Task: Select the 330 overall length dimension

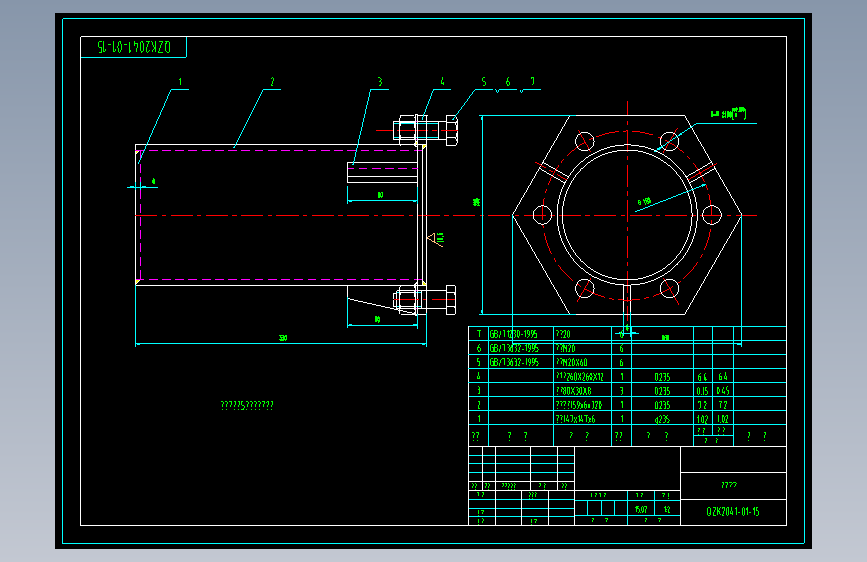Action: coord(283,338)
